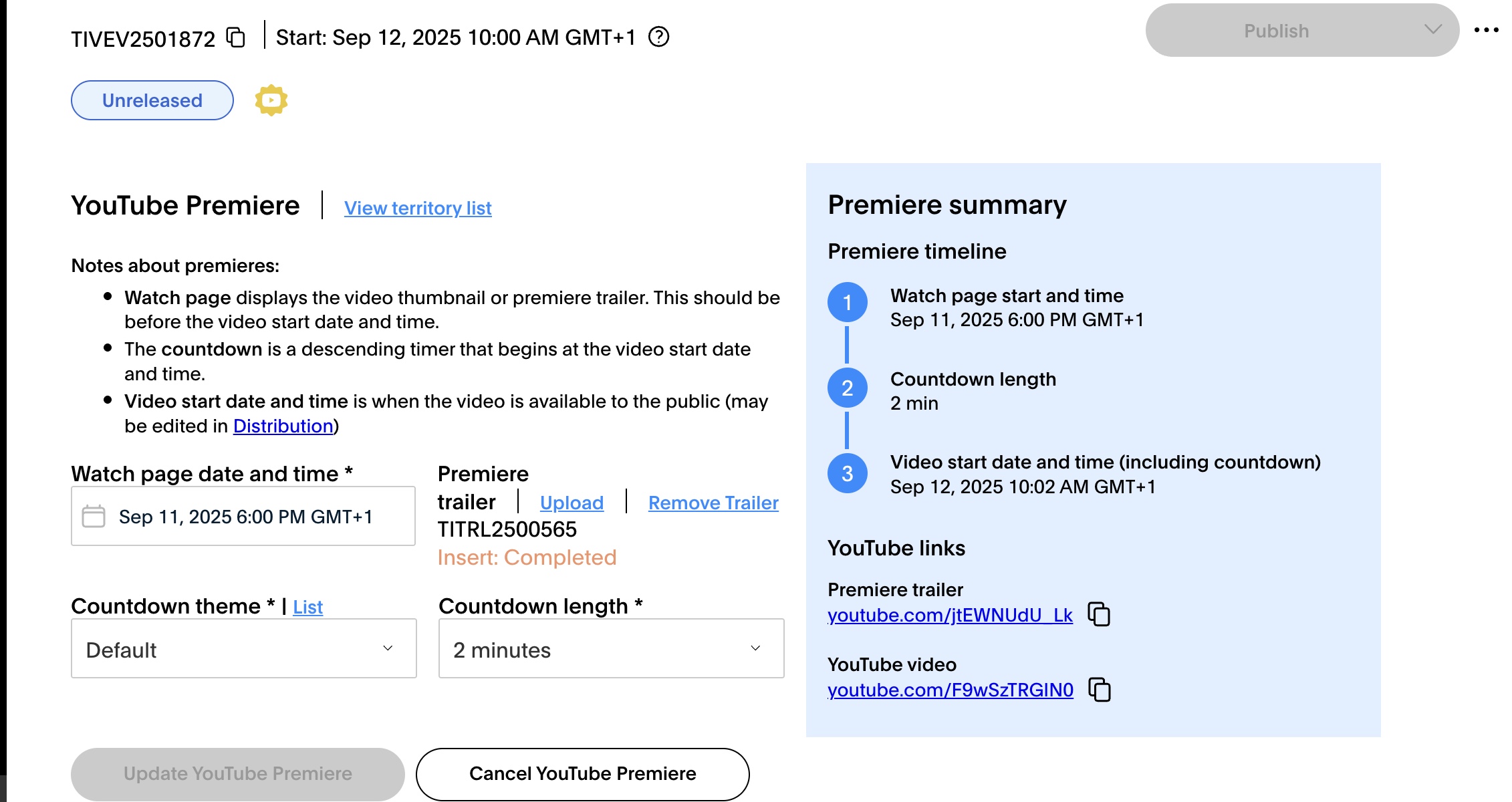
Task: Copy the TIVEV2501872 ID
Action: coord(235,37)
